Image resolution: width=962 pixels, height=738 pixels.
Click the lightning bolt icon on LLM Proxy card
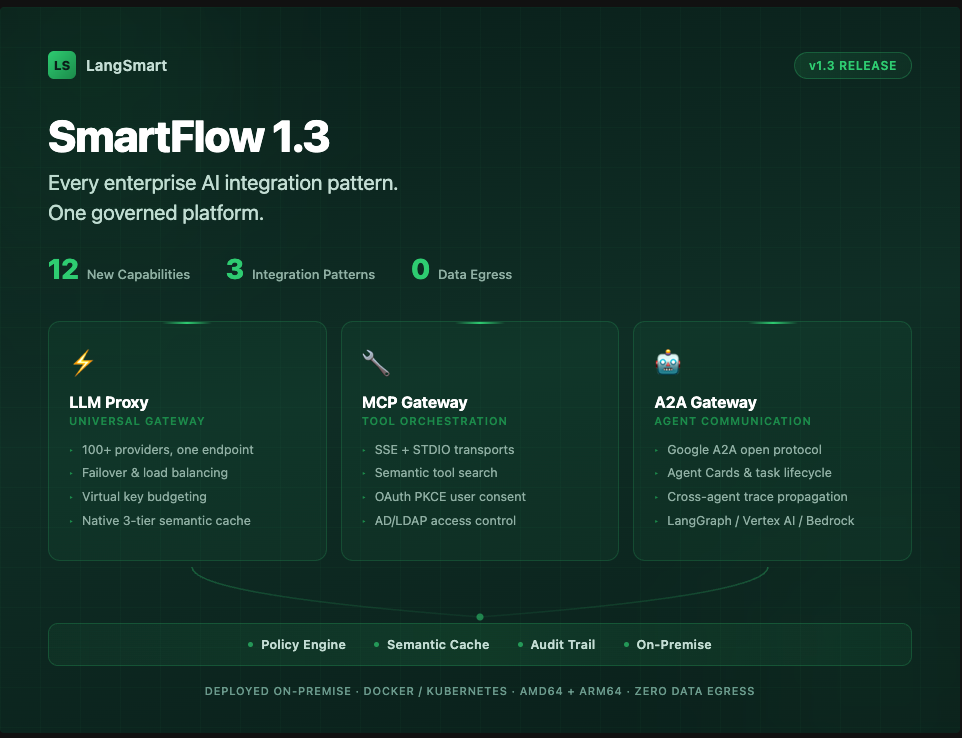[x=84, y=362]
